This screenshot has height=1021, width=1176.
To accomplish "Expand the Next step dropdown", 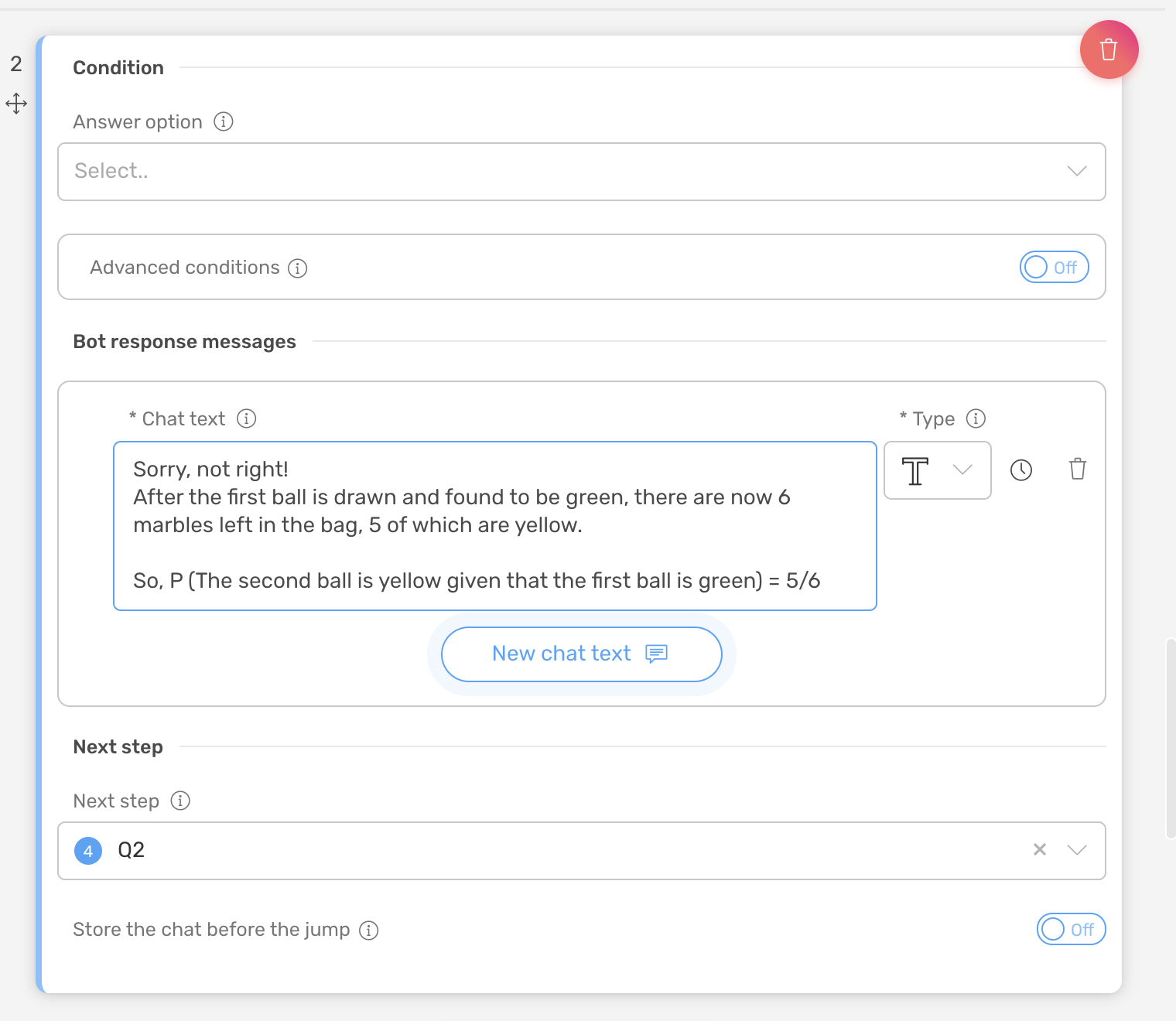I will 1076,850.
